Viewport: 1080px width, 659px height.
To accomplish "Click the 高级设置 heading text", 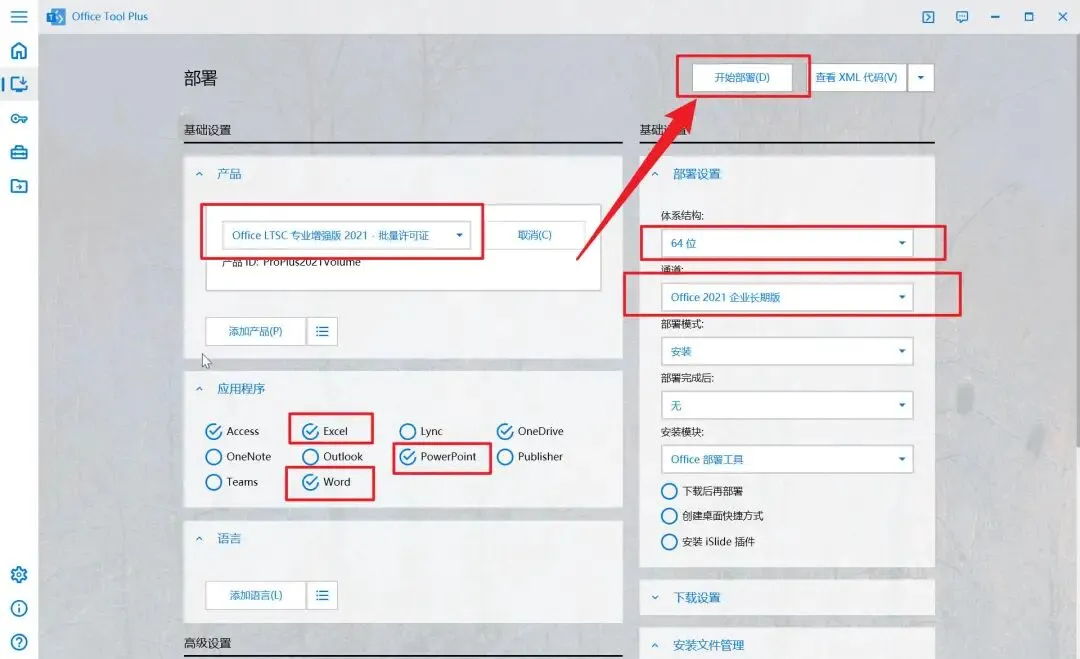I will pyautogui.click(x=207, y=643).
